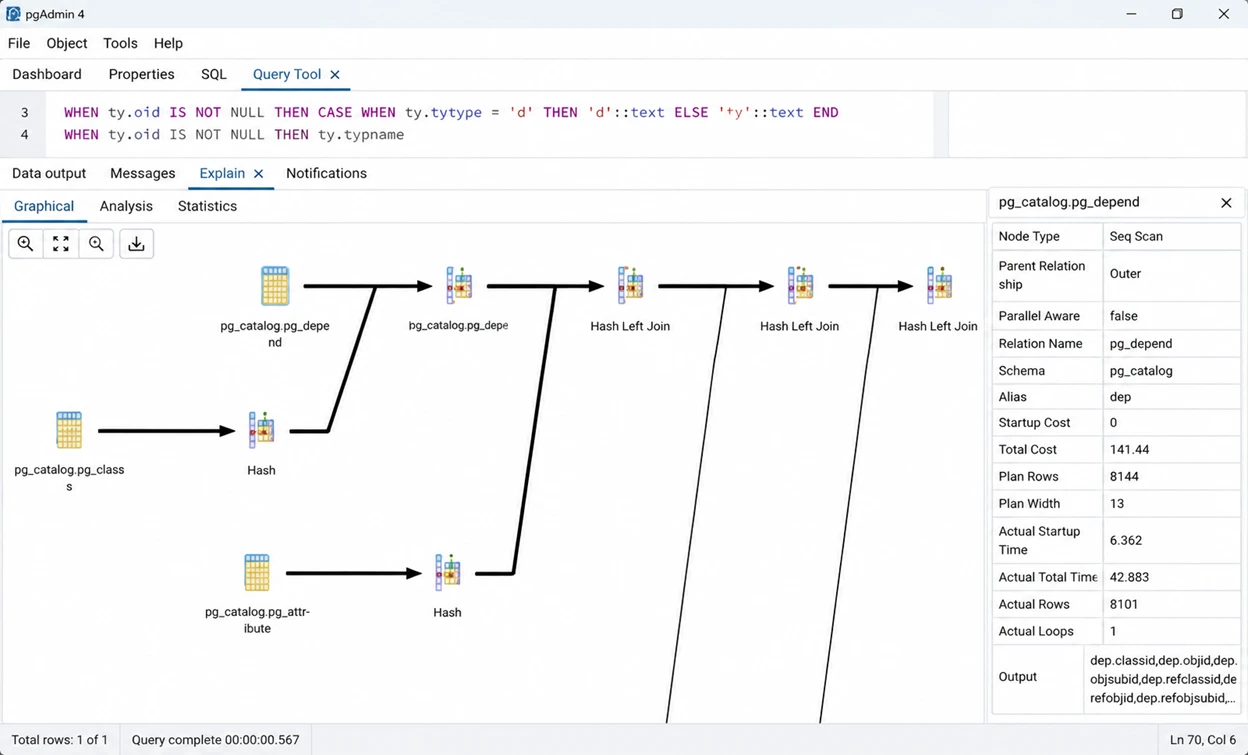Click the Actual Total Time value 42.883

click(x=1129, y=577)
